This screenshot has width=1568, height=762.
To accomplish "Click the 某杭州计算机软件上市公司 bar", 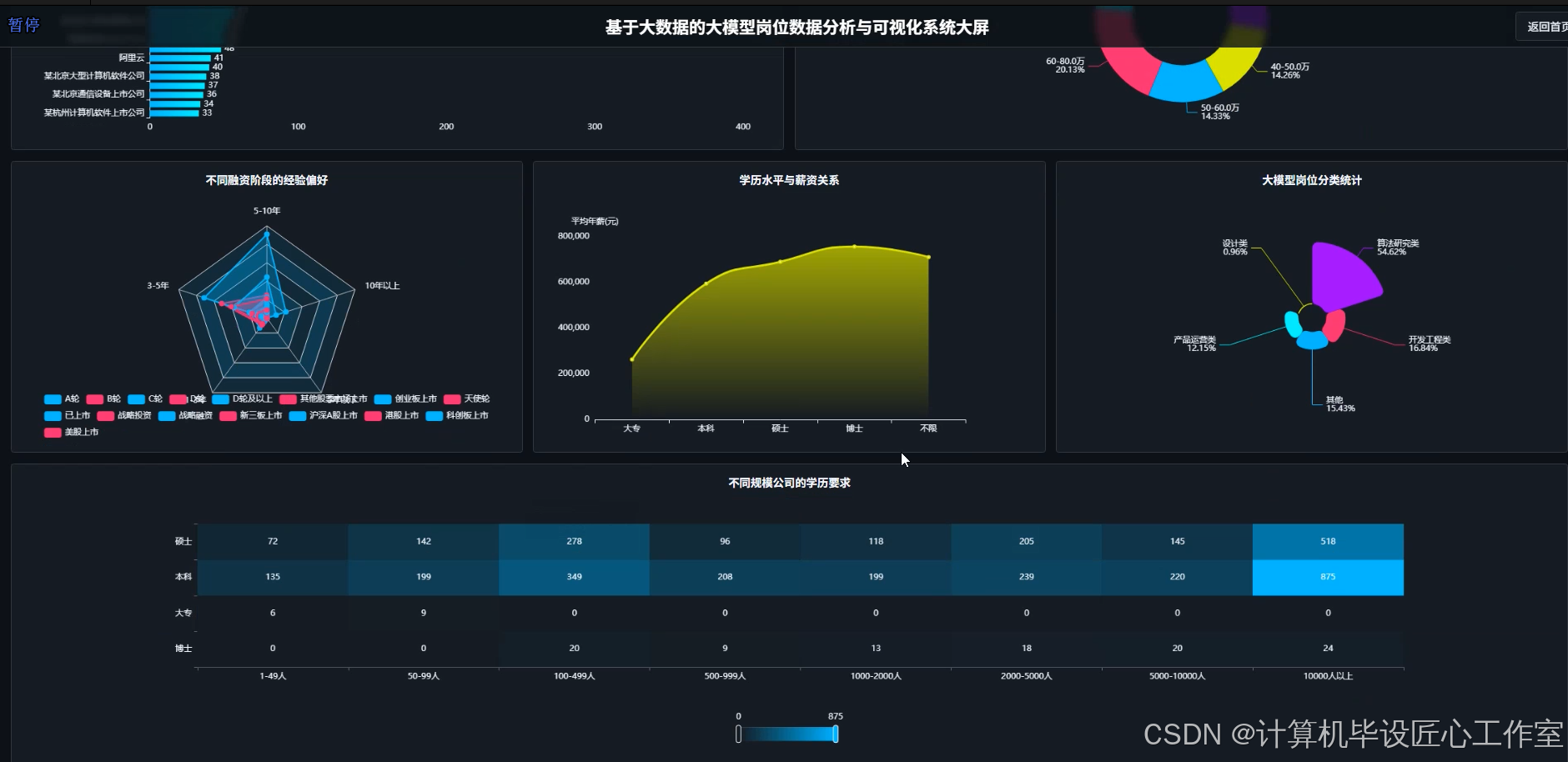I will (x=174, y=113).
